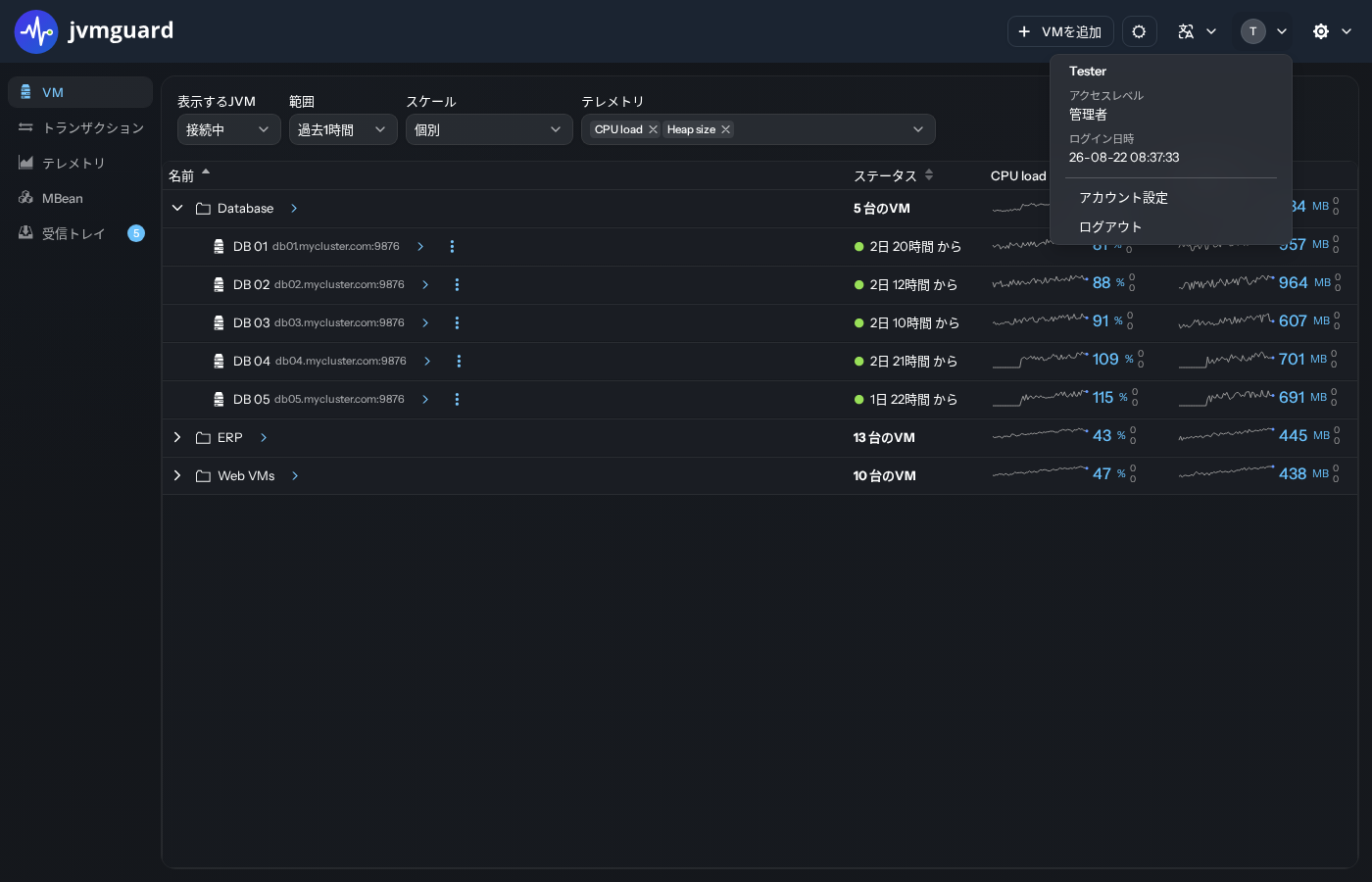Viewport: 1372px width, 882px height.
Task: Open Web VMs group details arrow
Action: 295,476
